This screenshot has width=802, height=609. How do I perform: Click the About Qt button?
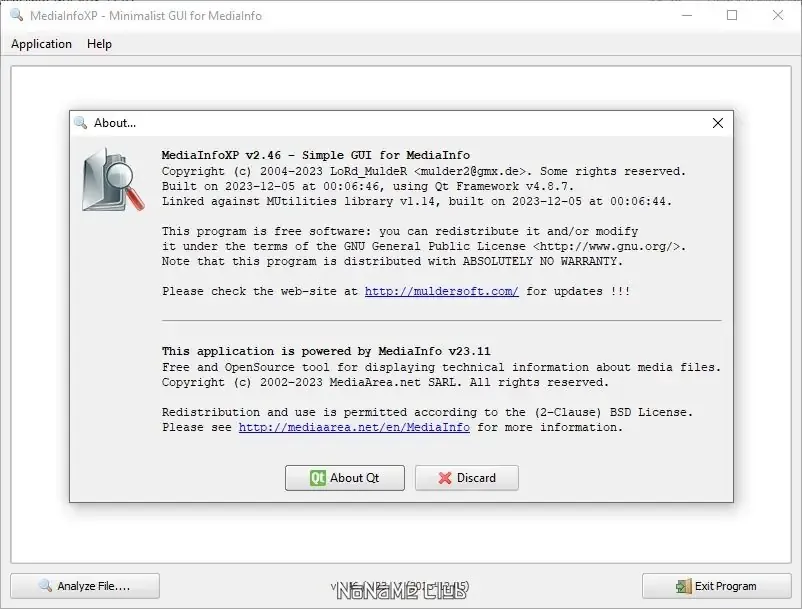[345, 478]
